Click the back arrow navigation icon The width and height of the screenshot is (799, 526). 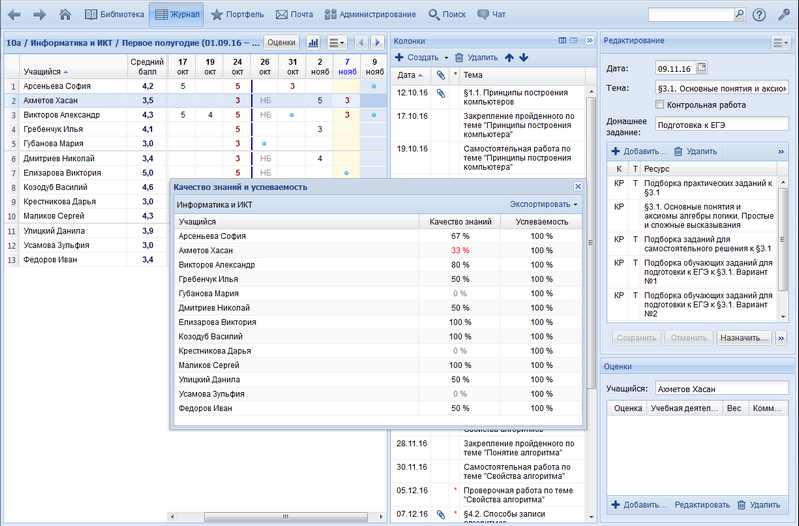coord(14,15)
